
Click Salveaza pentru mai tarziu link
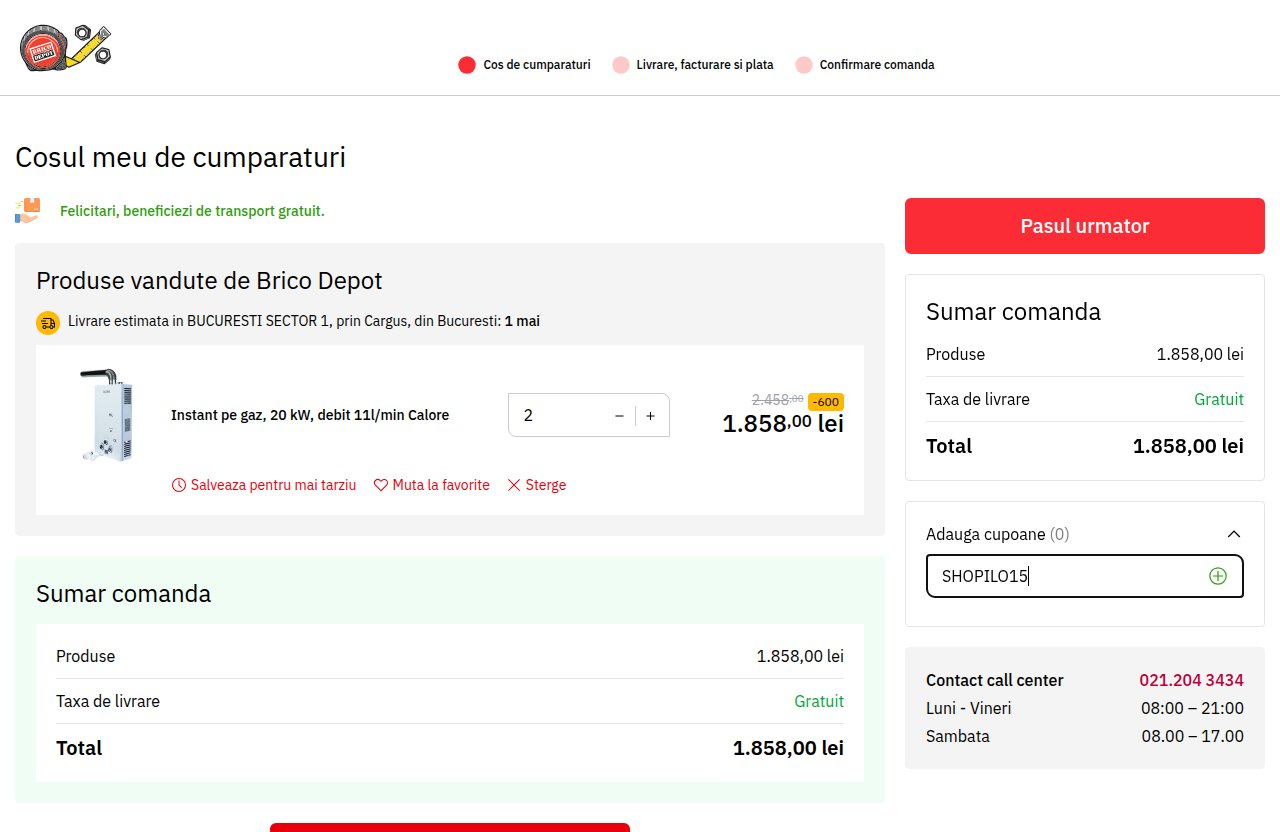[273, 485]
